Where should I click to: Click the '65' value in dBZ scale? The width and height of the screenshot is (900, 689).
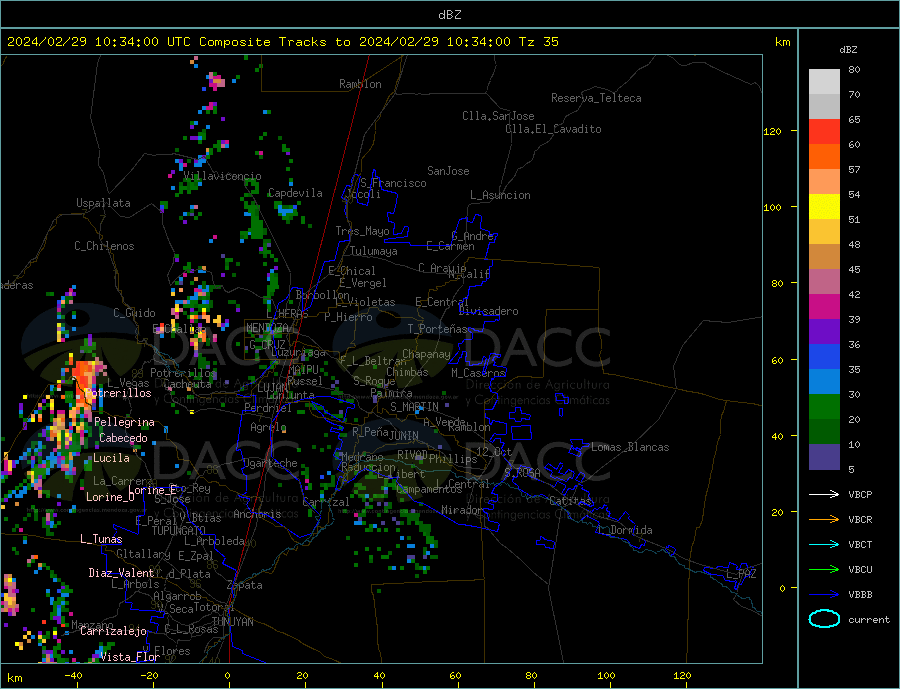click(854, 120)
